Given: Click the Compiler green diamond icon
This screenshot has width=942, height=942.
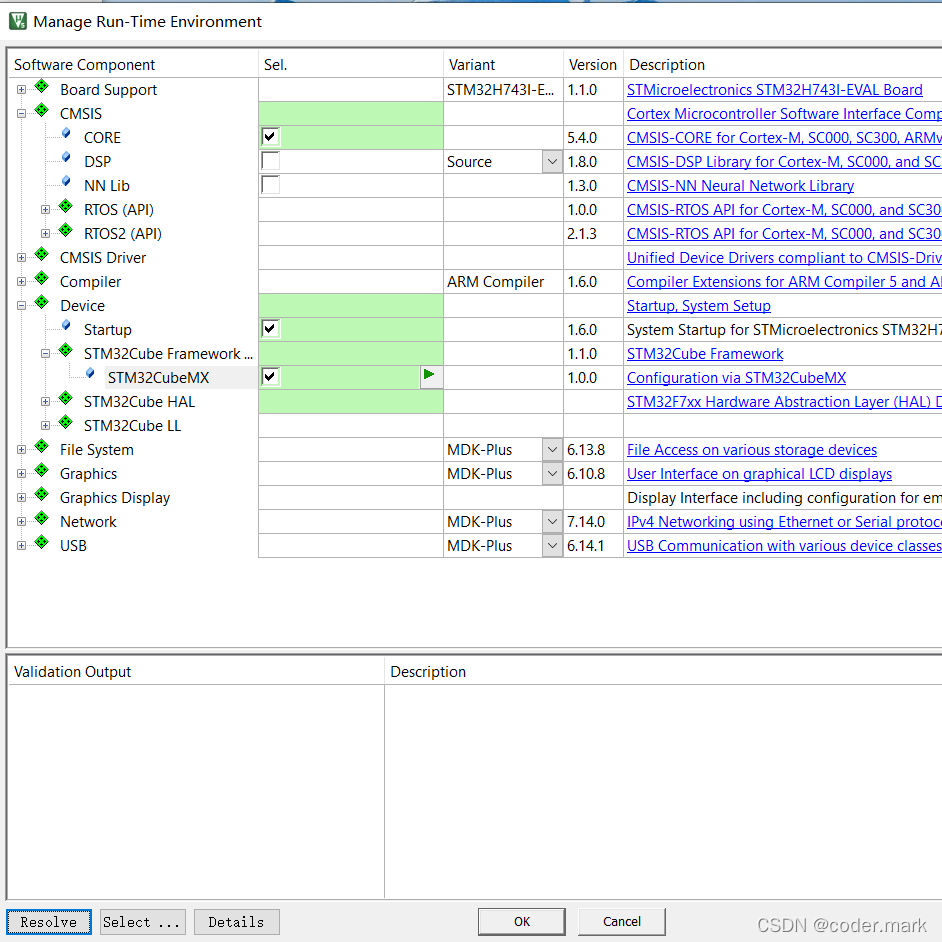Looking at the screenshot, I should coord(41,279).
